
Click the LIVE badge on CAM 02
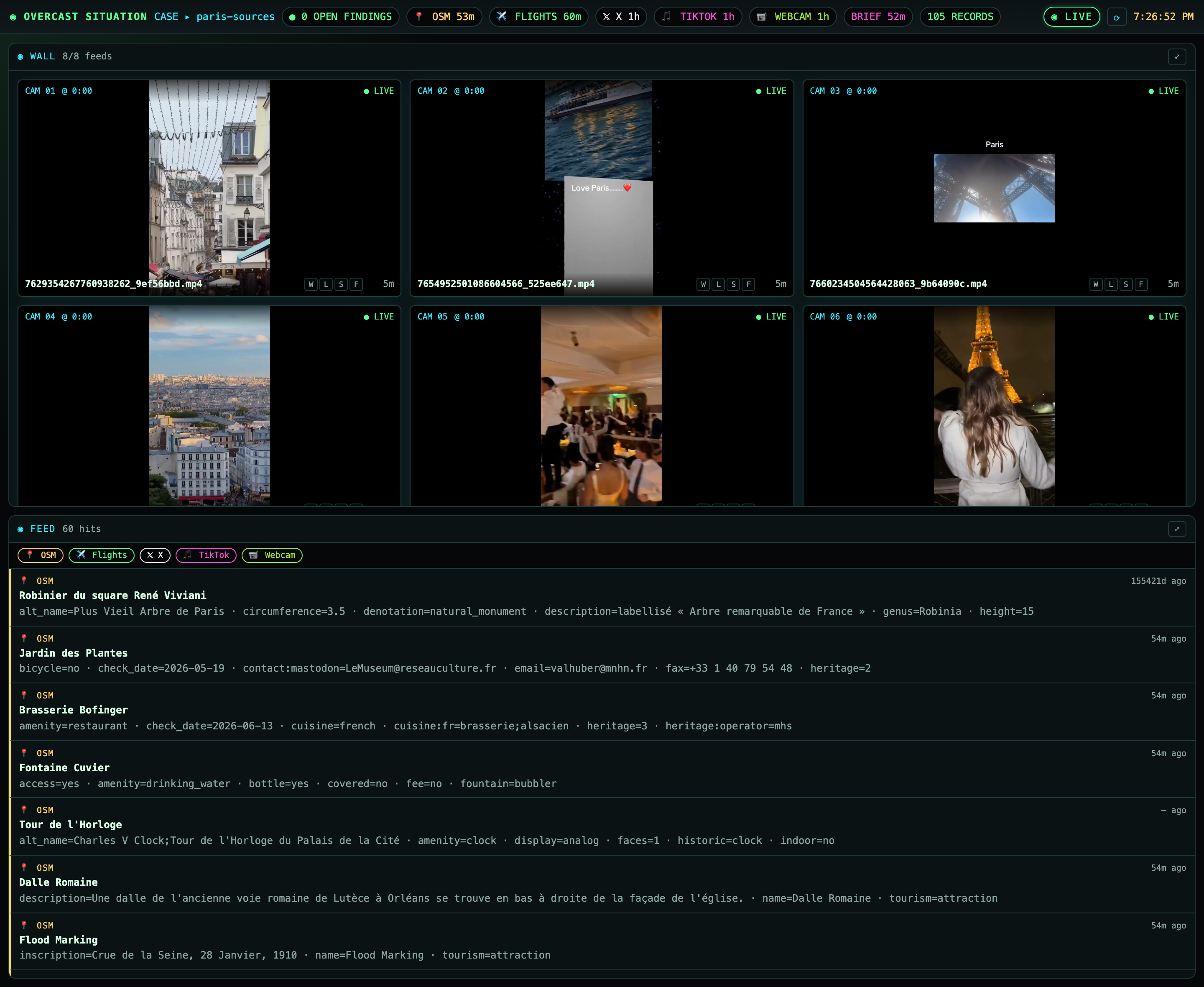[771, 91]
